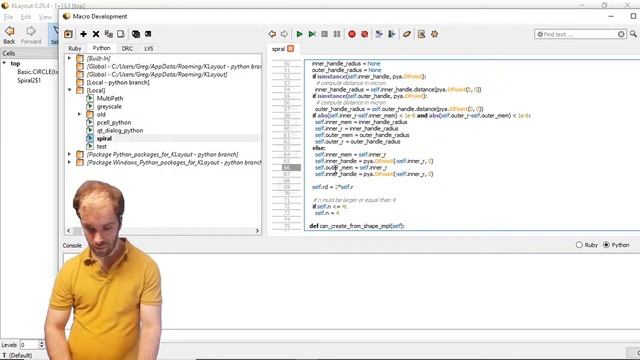
Task: Collapse the [Local] folder
Action: (x=69, y=90)
